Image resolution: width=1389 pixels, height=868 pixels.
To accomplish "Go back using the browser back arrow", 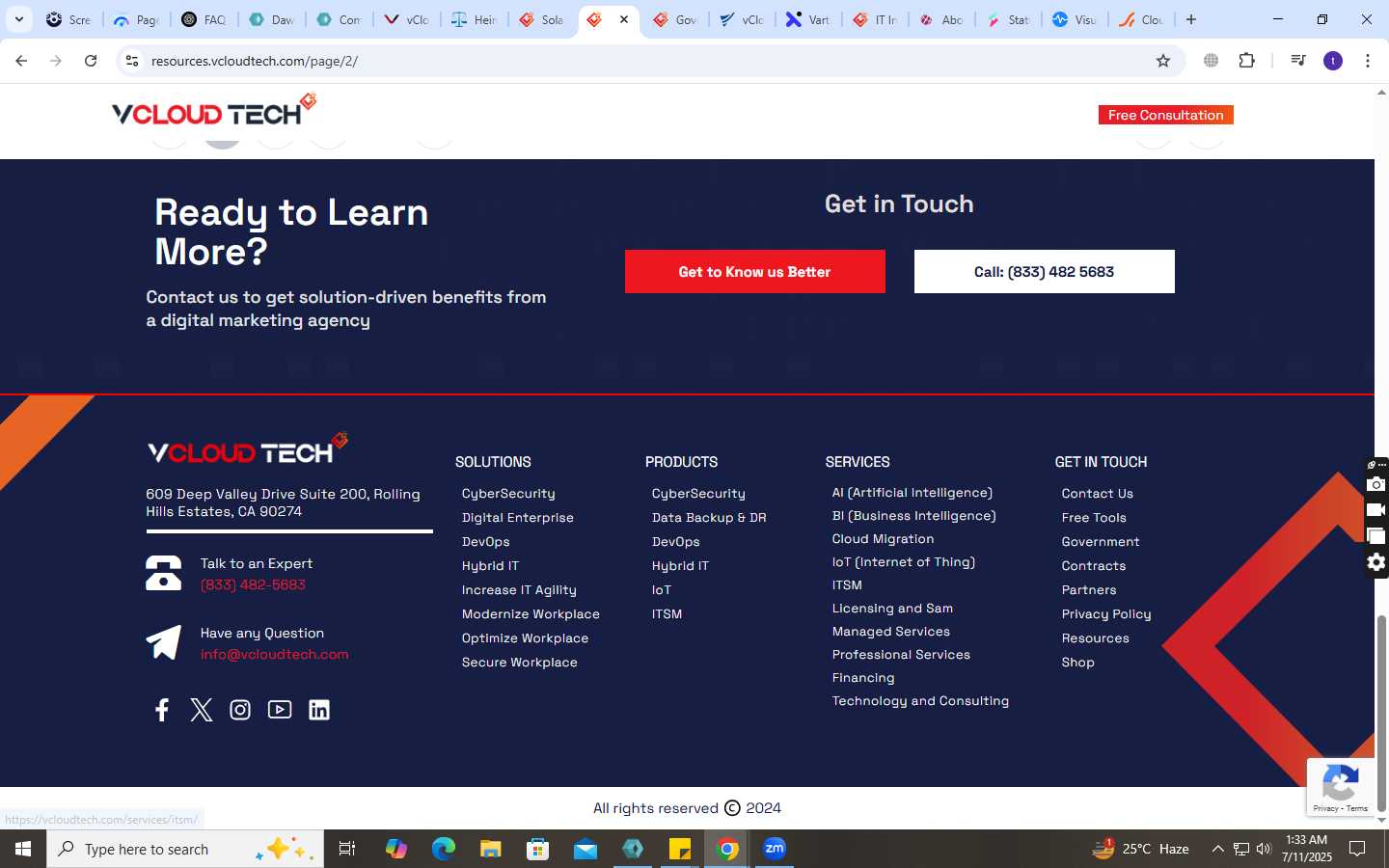I will 21,61.
